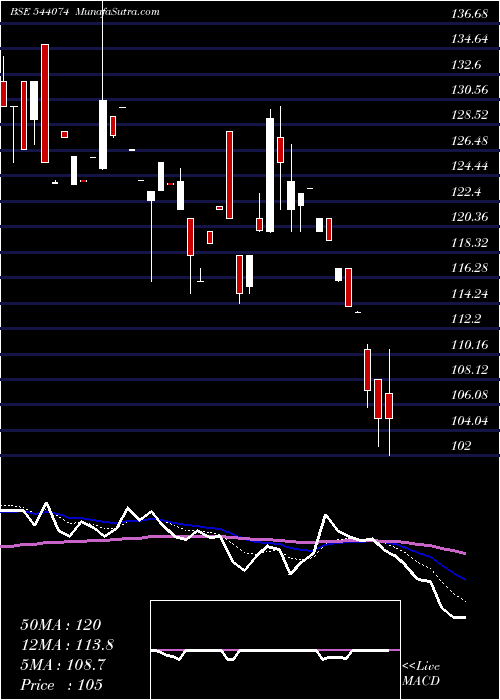Click the MunafaSutra.com title text
Screen dimensions: 500x700
(117, 12)
